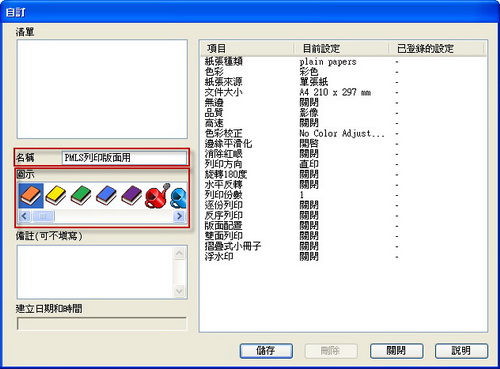
Task: Select the blue book icon
Action: tap(106, 196)
